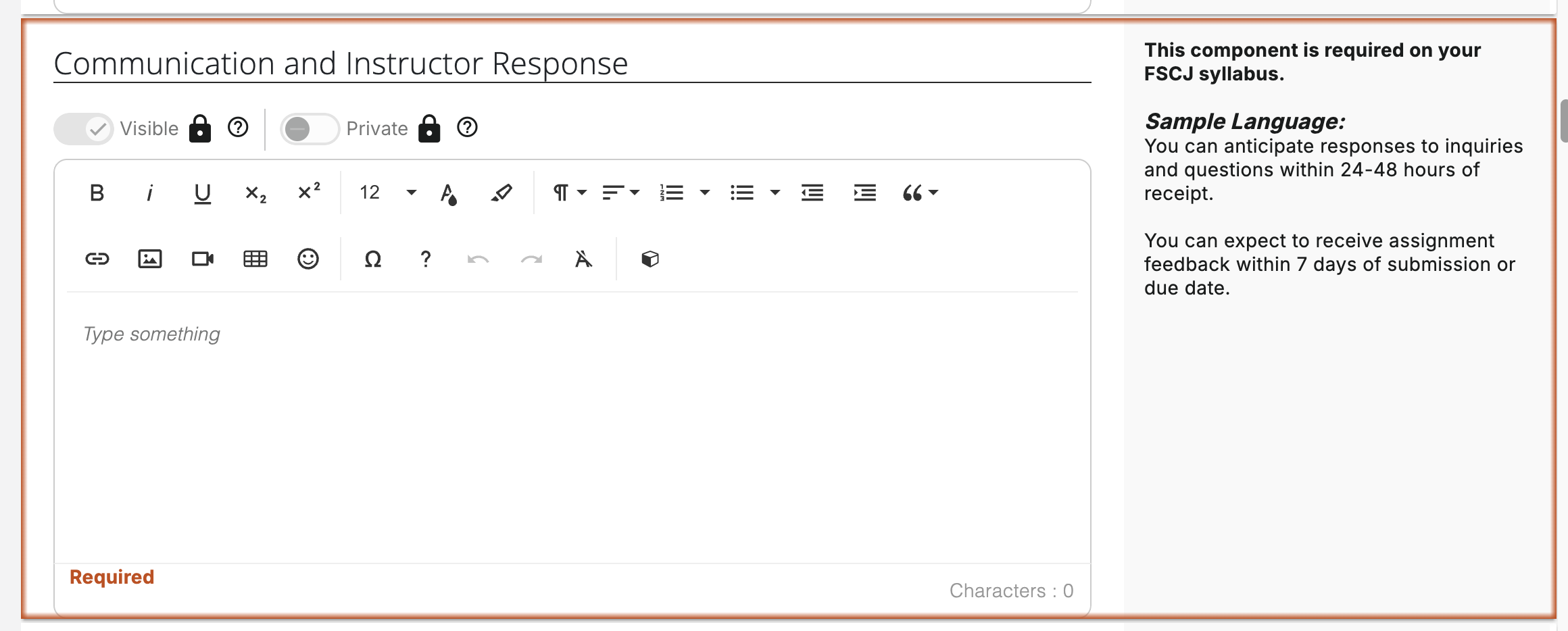Expand the bullet list style arrow
Image resolution: width=1568 pixels, height=631 pixels.
775,193
